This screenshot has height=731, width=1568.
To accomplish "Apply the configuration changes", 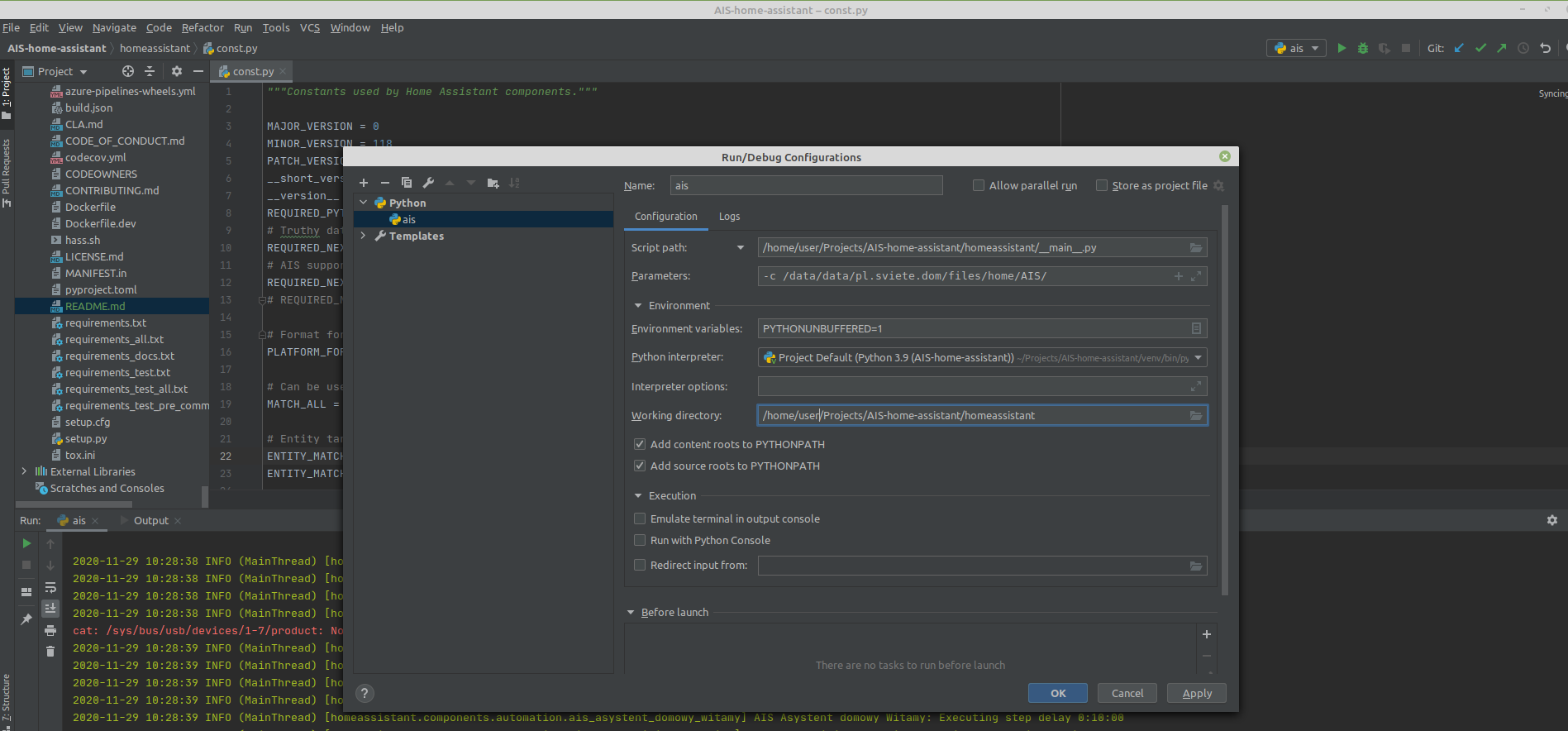I will 1197,693.
